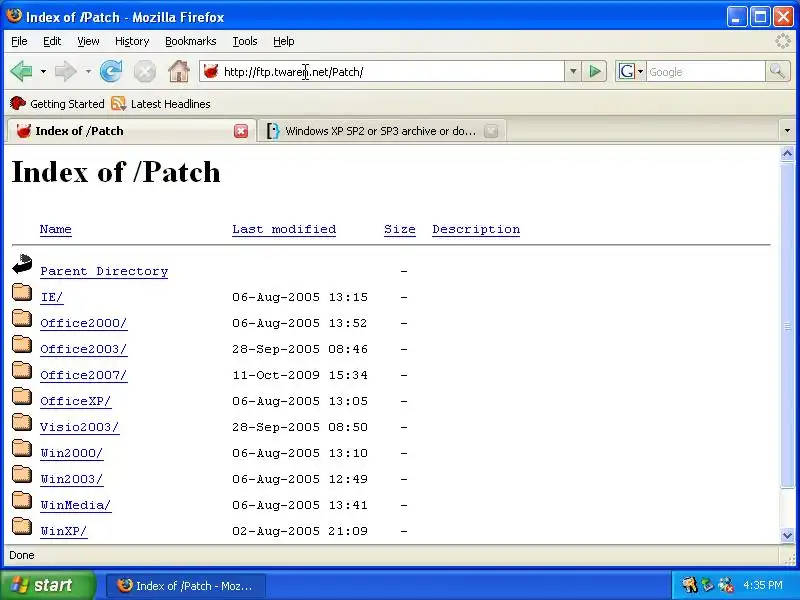800x600 pixels.
Task: Open the Office2007/ directory link
Action: (x=84, y=375)
